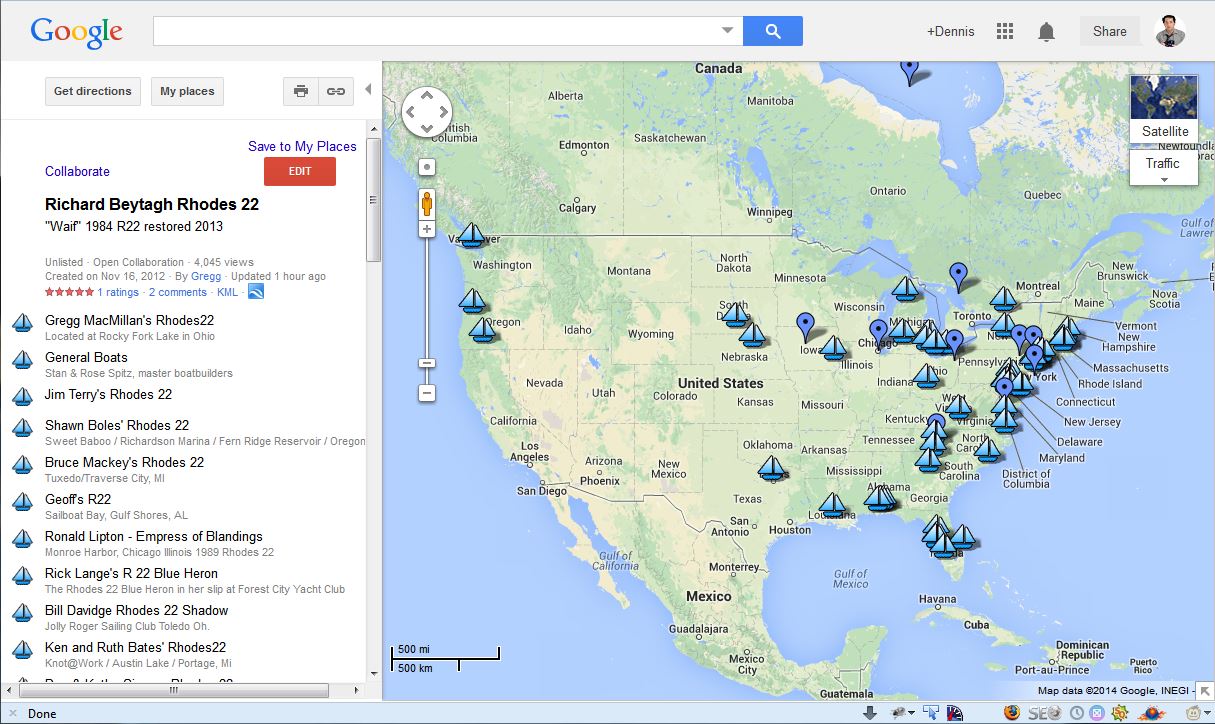Open the 2 comments link
This screenshot has width=1215, height=724.
(178, 292)
